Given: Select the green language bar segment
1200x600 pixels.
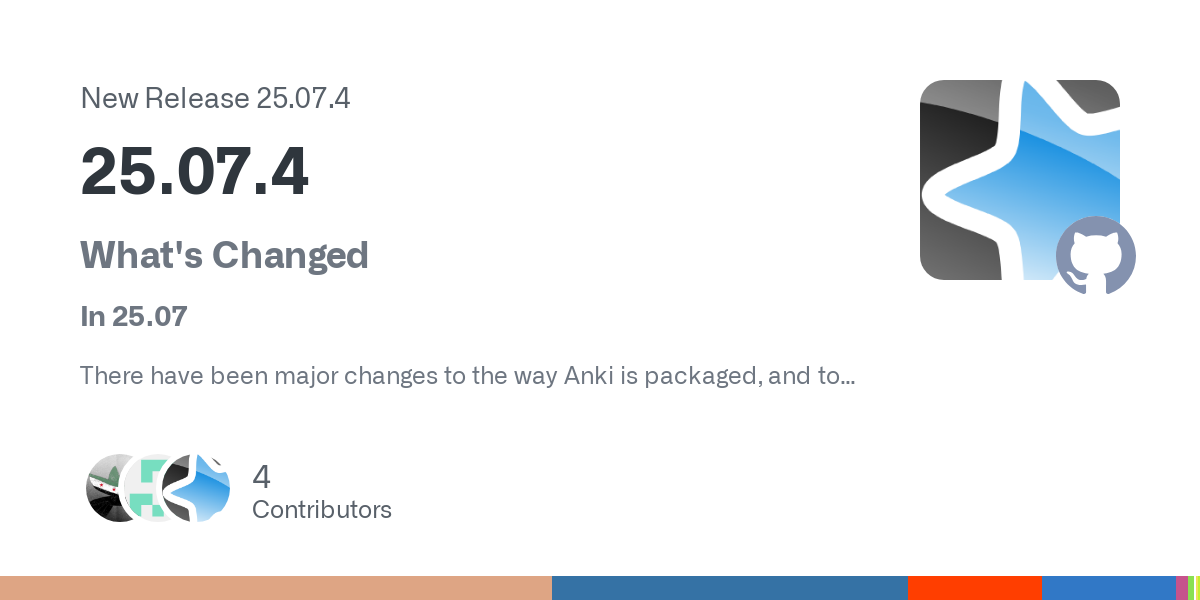Looking at the screenshot, I should [1191, 588].
